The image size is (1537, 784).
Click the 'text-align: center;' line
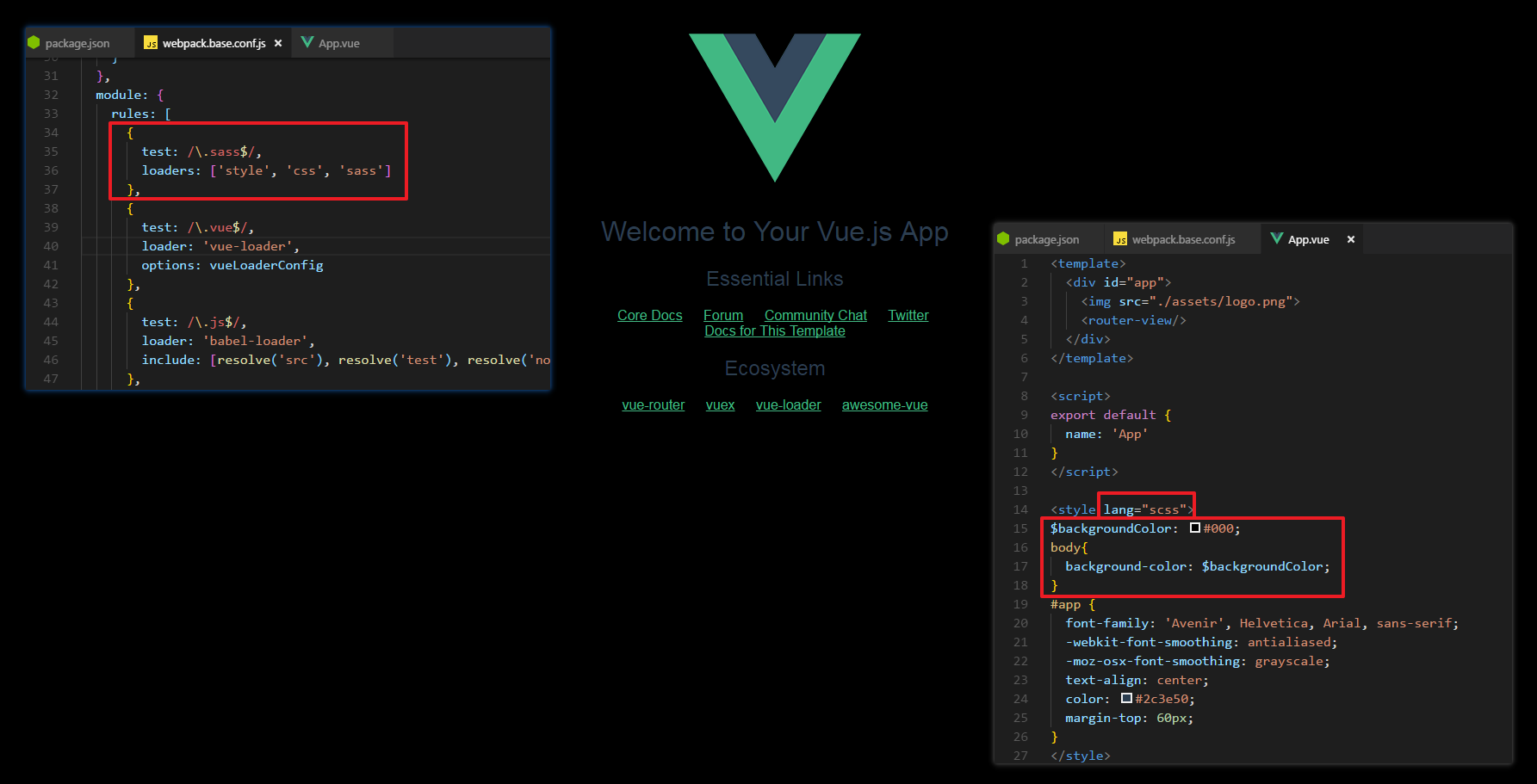click(x=1137, y=680)
